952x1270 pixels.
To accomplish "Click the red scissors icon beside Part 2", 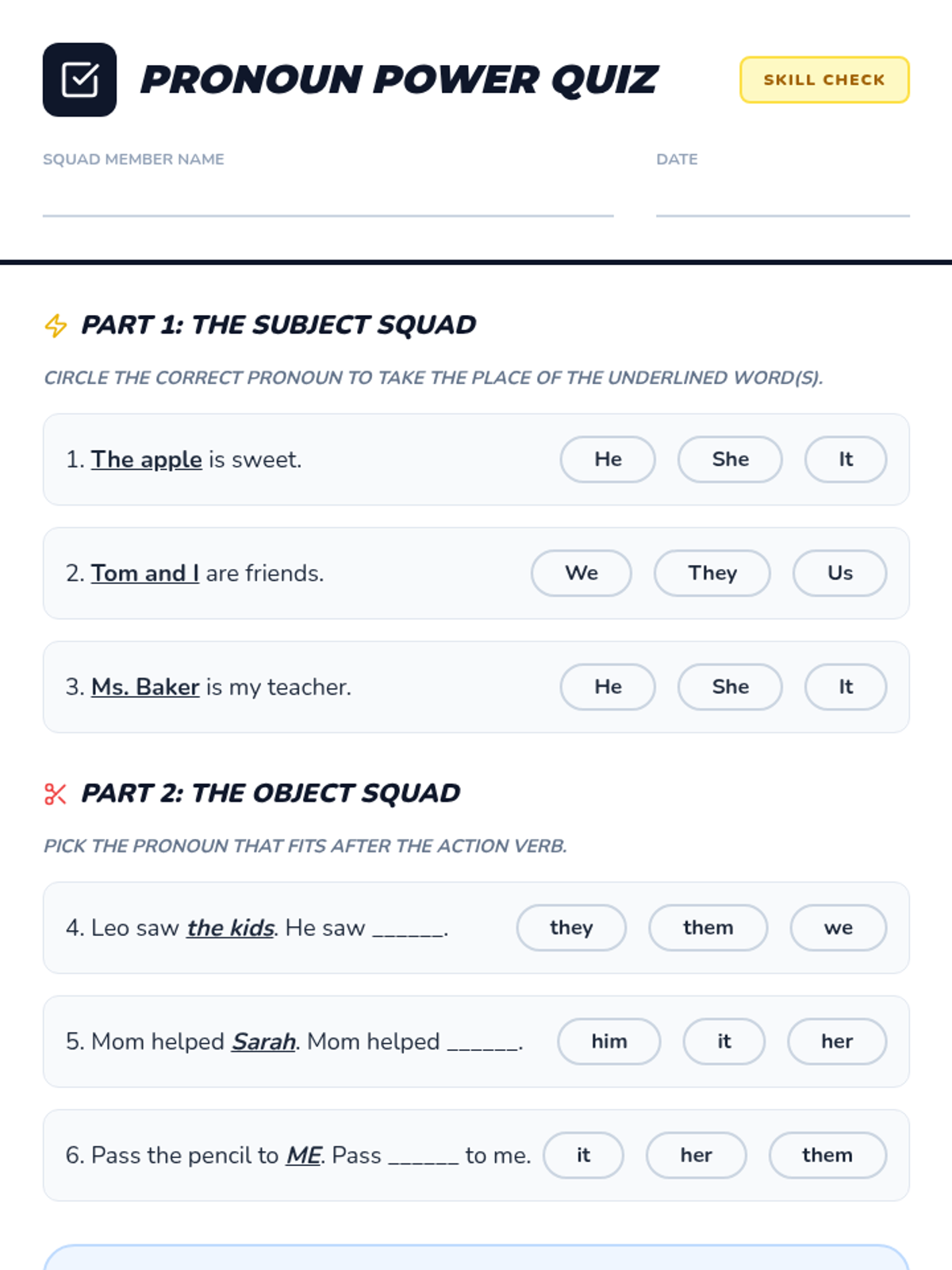I will point(56,794).
